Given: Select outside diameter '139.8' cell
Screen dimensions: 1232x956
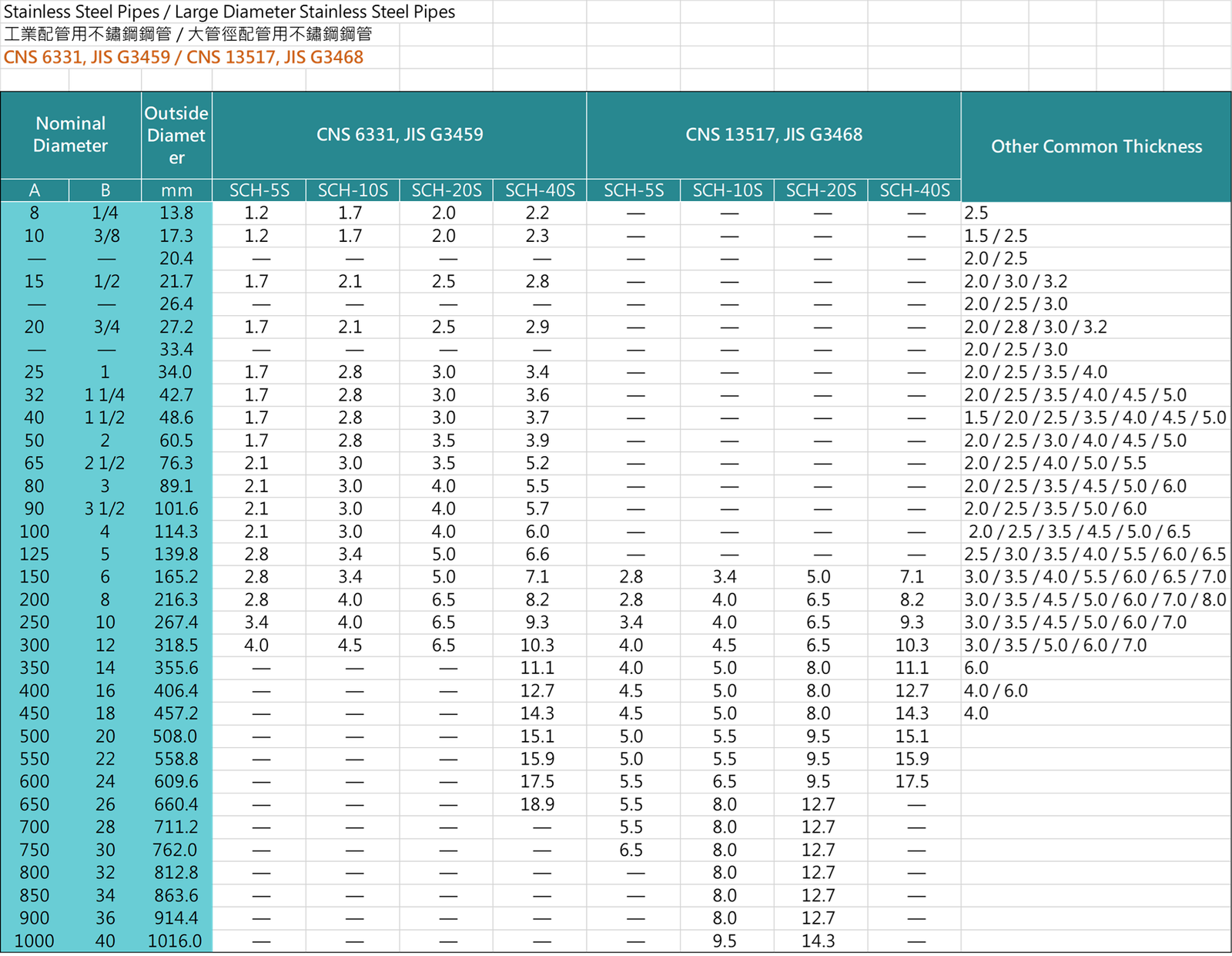Looking at the screenshot, I should (x=176, y=554).
